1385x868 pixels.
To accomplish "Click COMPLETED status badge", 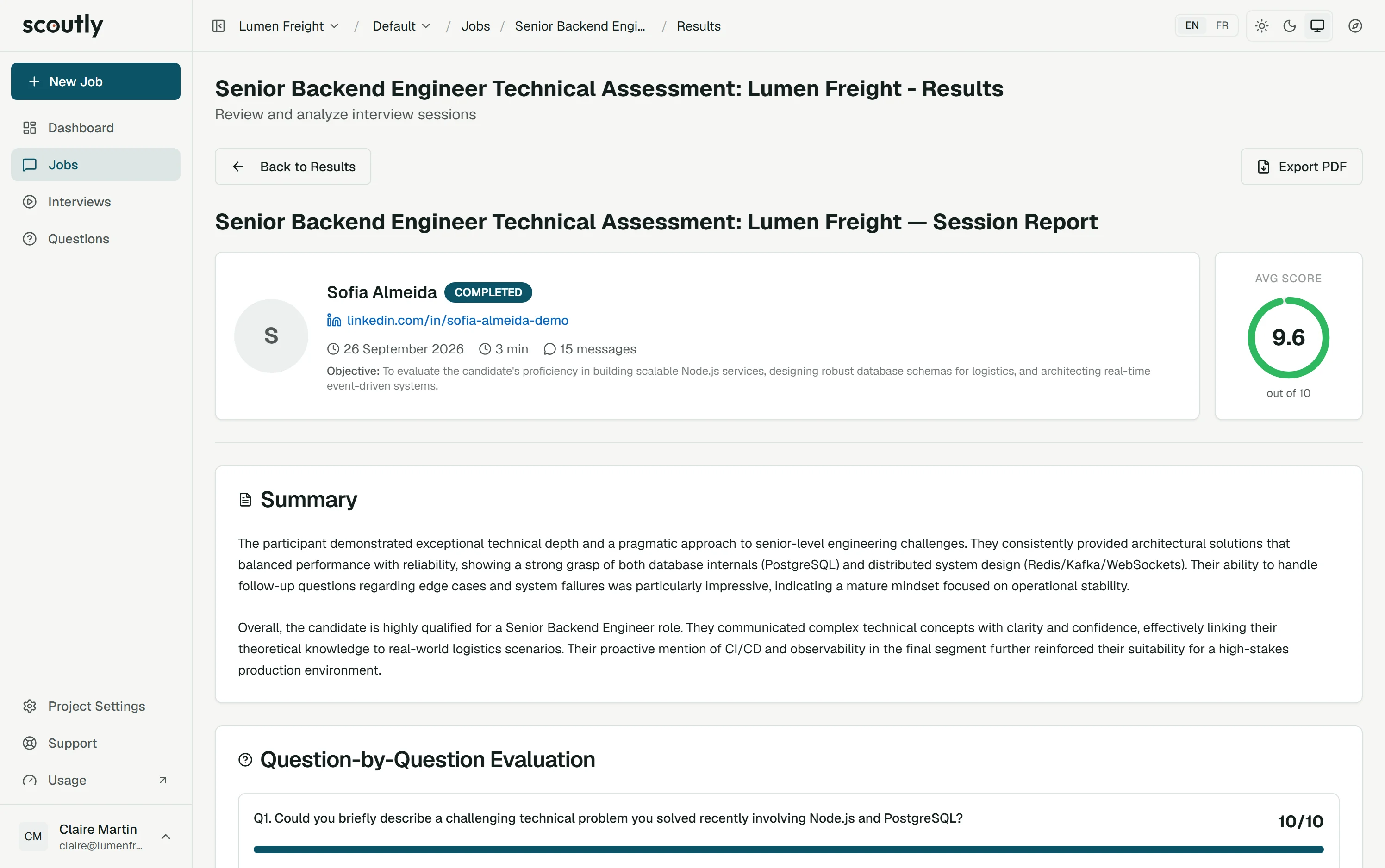I will pos(488,292).
